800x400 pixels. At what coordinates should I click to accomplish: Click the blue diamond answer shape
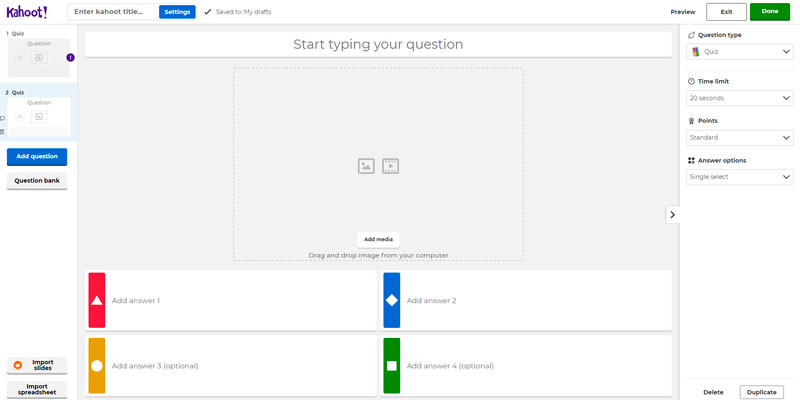point(392,301)
